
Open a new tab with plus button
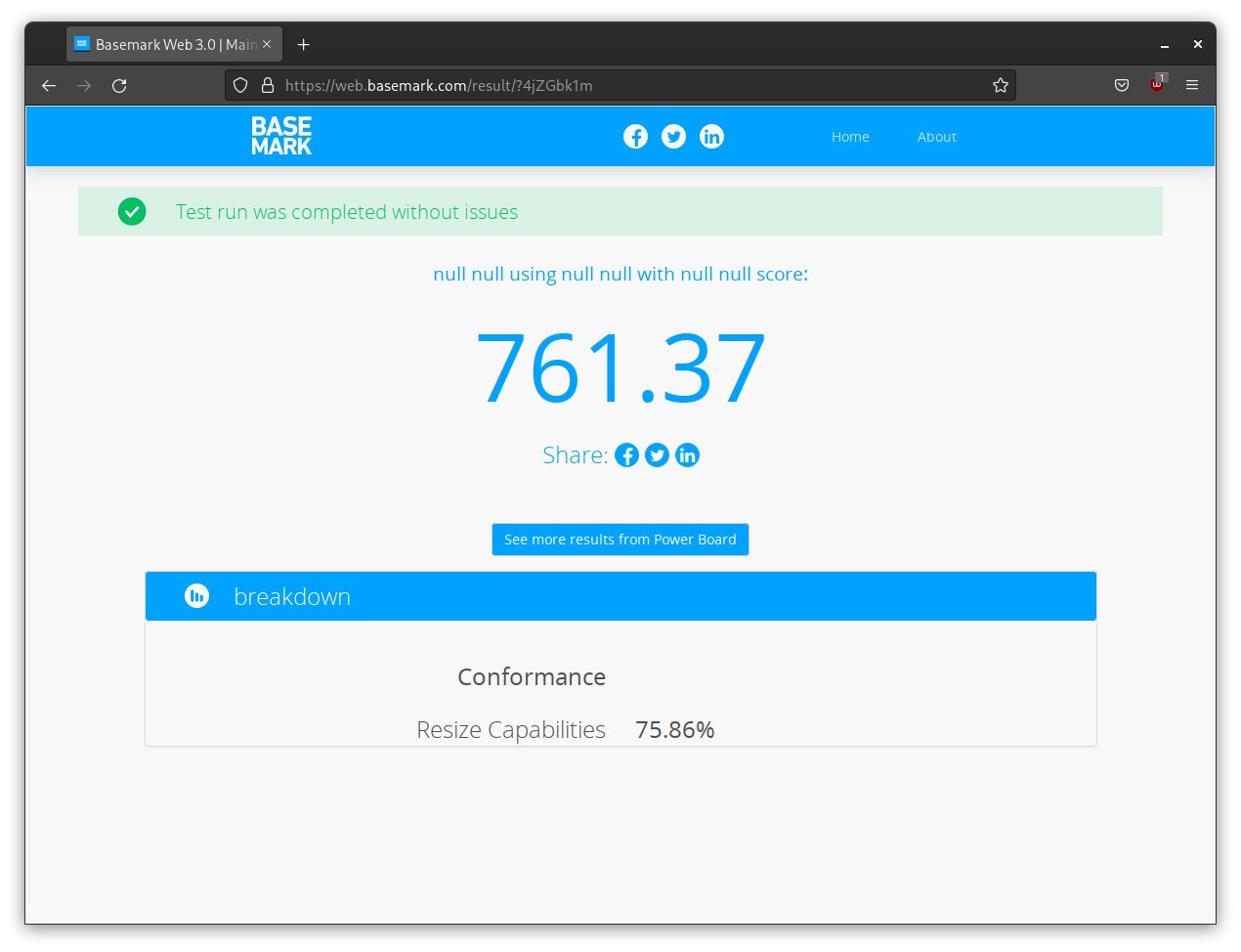(304, 45)
